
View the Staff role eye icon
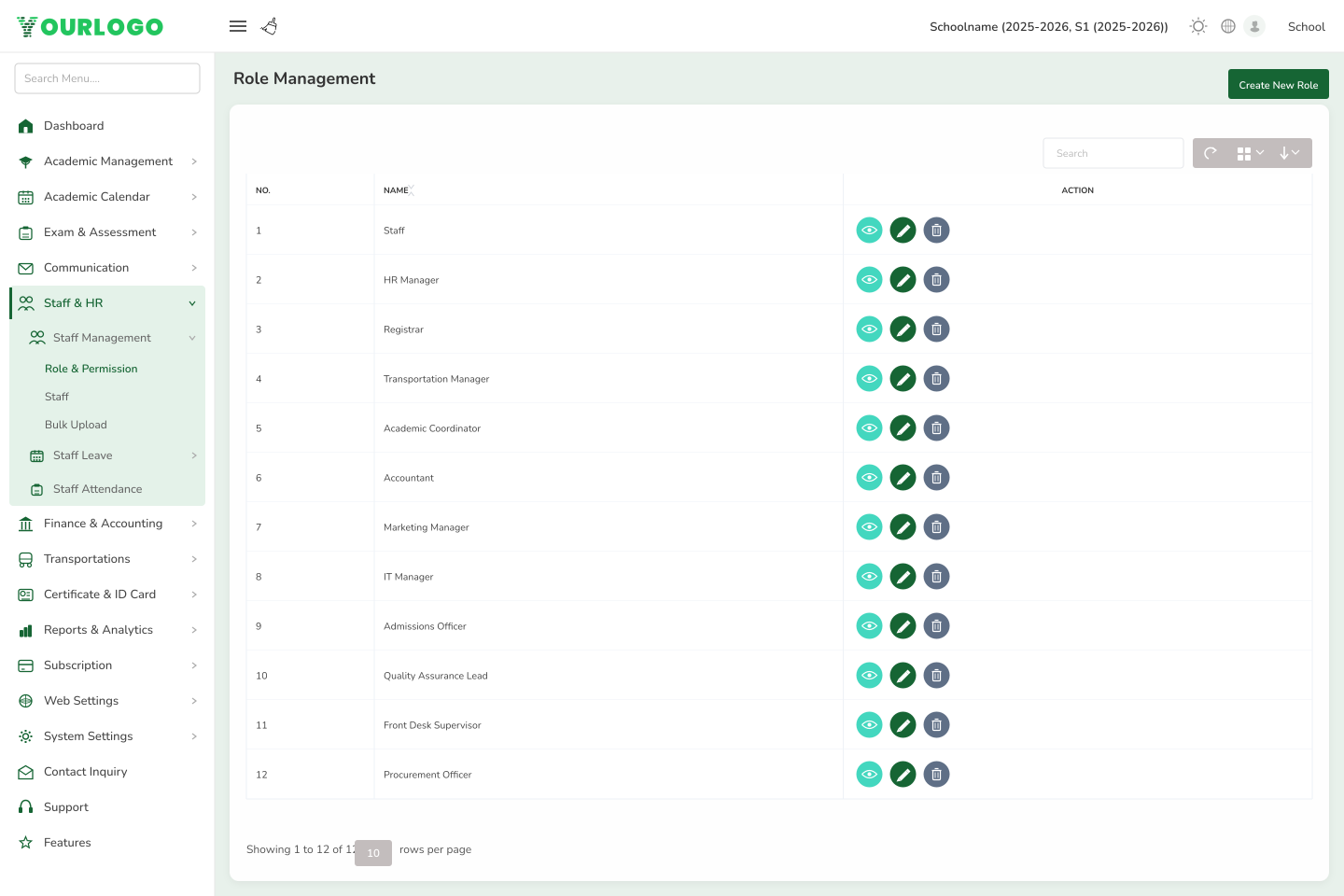click(869, 231)
